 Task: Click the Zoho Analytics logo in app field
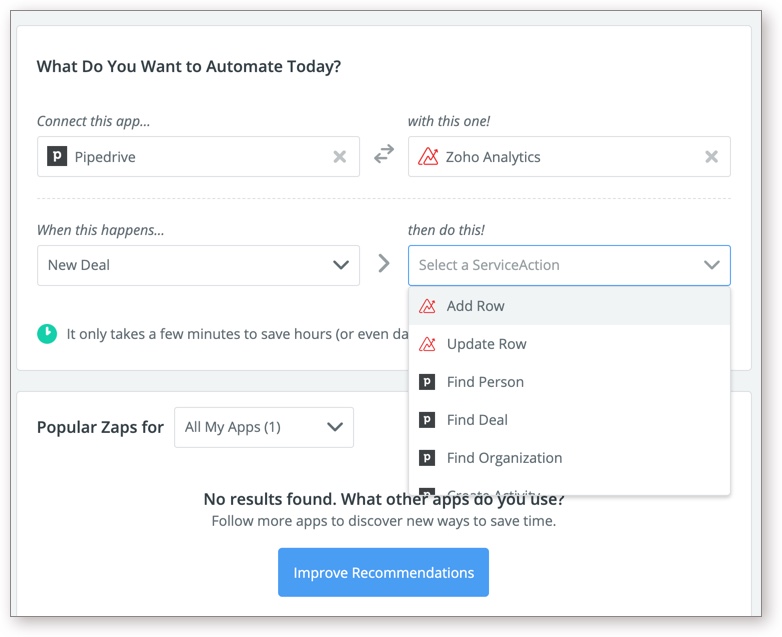coord(428,157)
